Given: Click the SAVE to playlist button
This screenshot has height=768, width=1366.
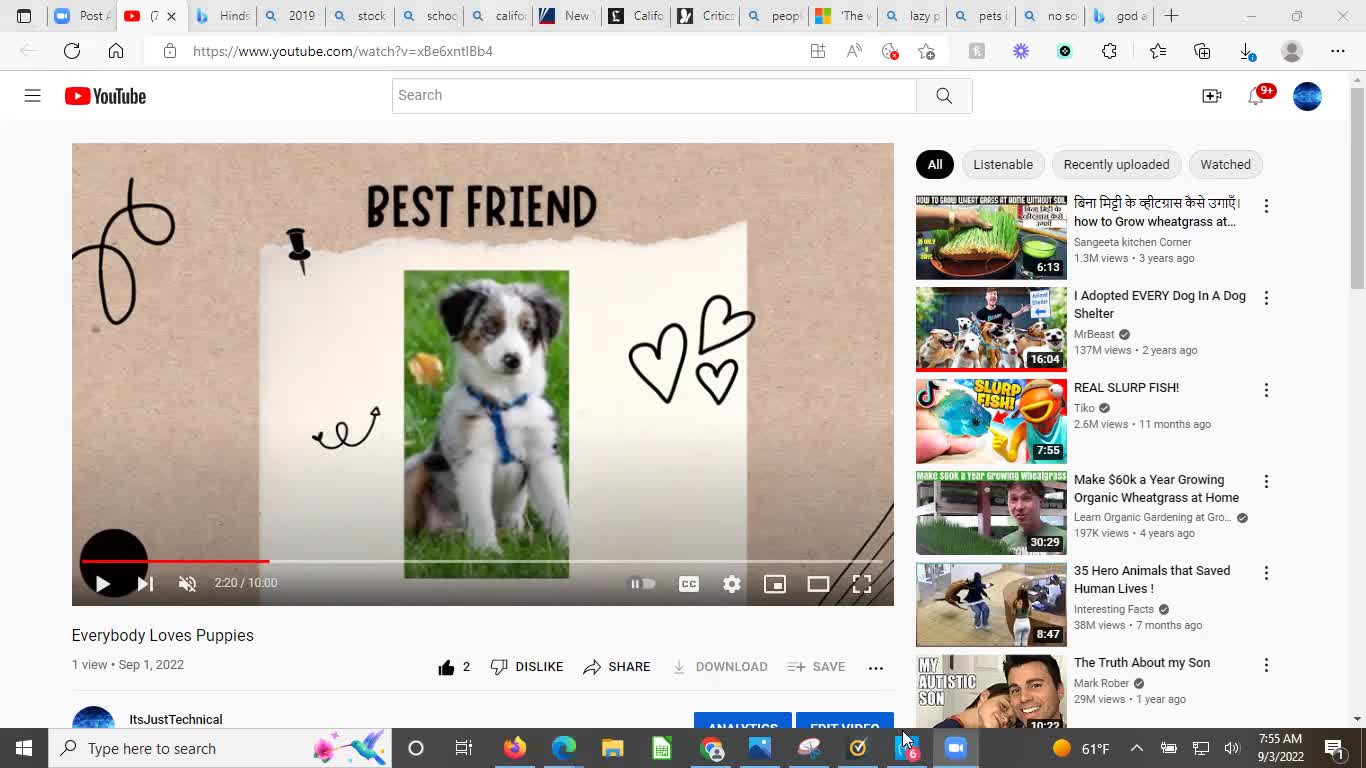Looking at the screenshot, I should pos(816,667).
